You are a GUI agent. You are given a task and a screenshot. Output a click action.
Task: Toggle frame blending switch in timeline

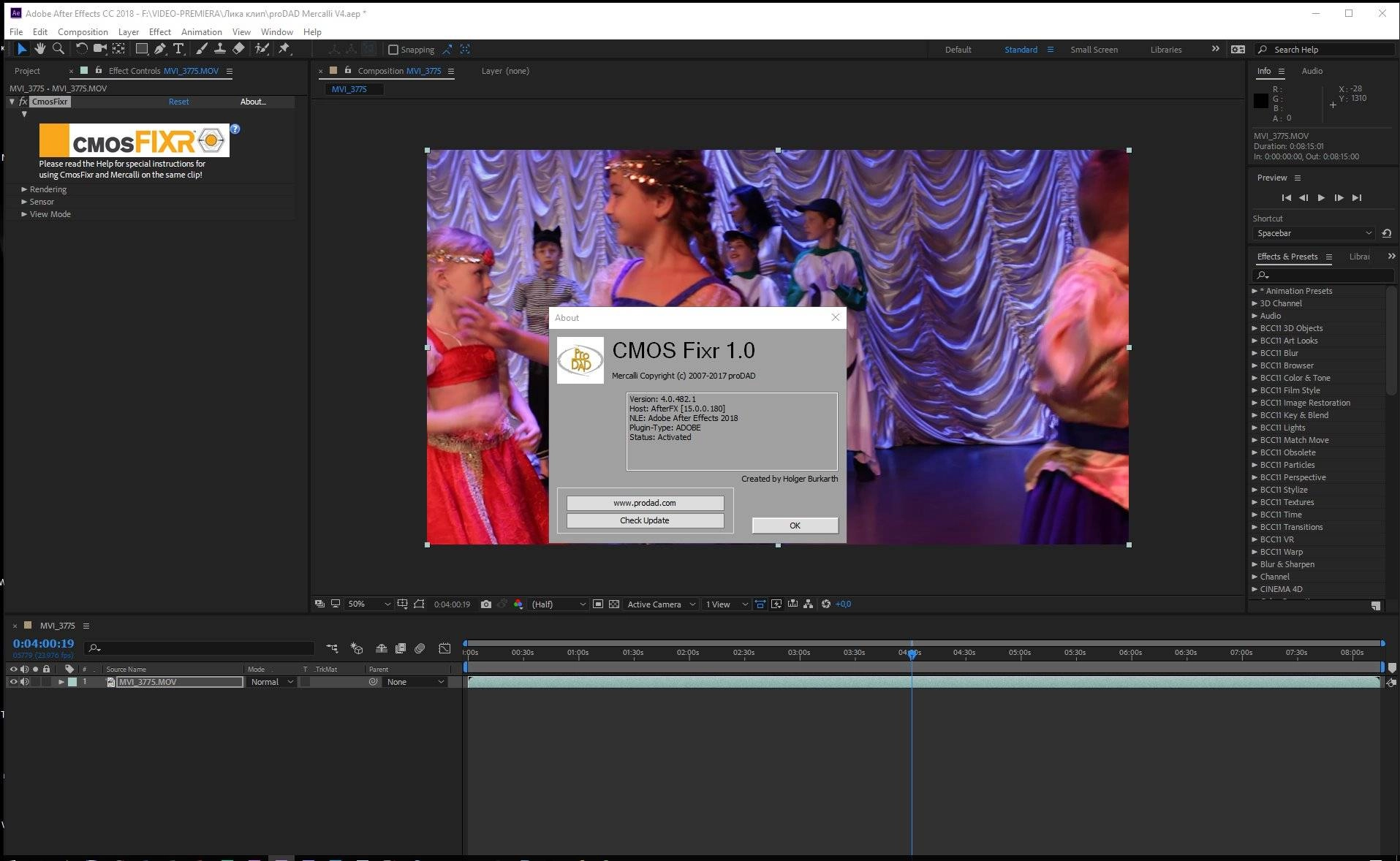401,648
